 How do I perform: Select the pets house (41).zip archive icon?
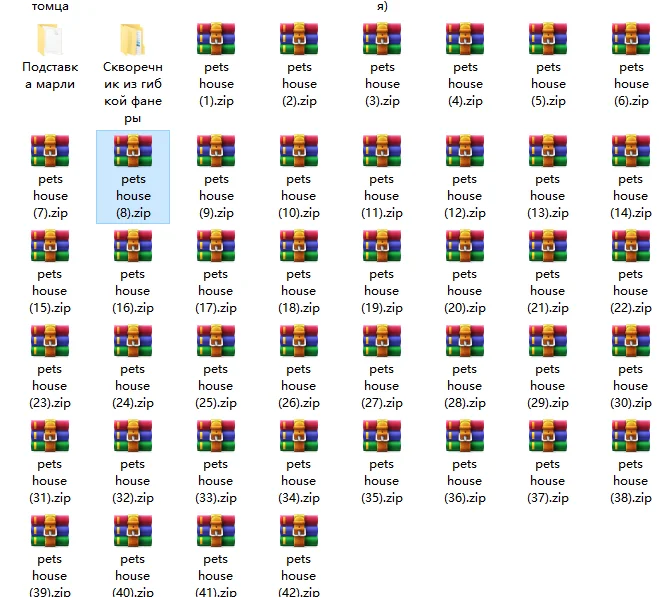(x=216, y=531)
